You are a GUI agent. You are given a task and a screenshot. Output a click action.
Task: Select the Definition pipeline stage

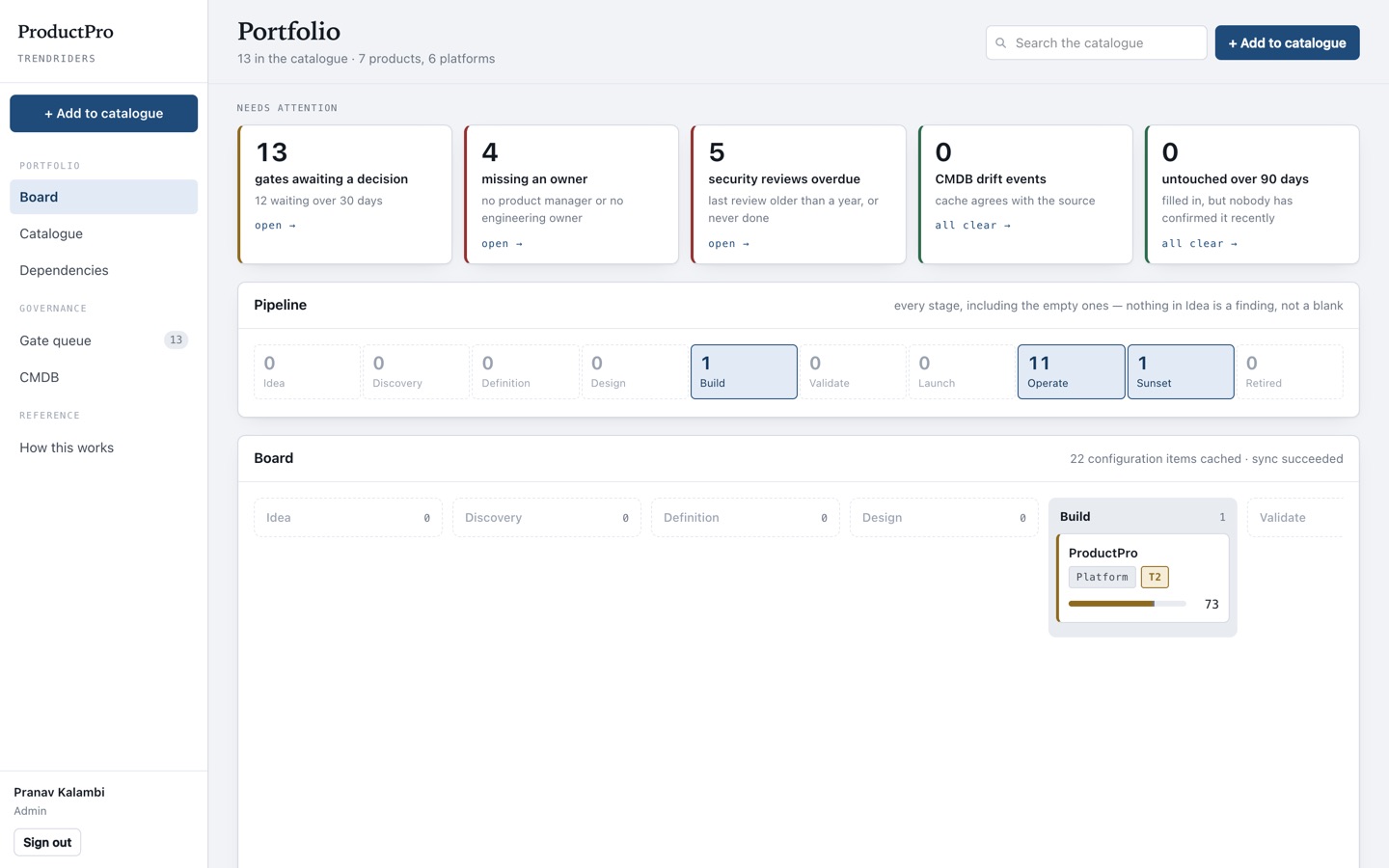tap(526, 371)
